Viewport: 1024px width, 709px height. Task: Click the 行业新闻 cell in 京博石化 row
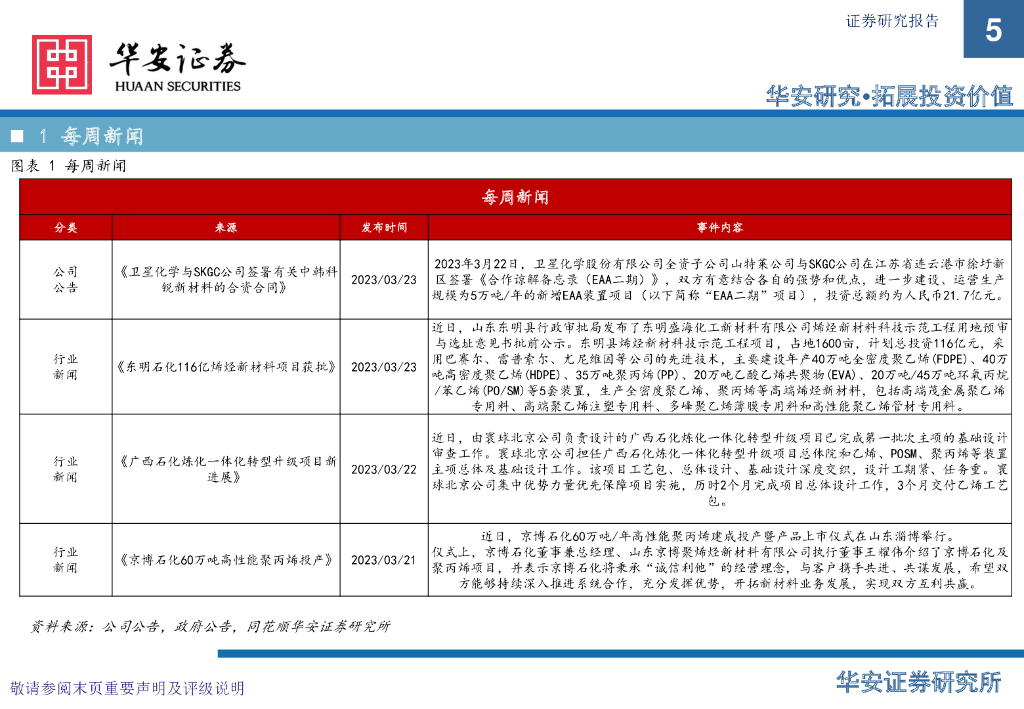(x=66, y=560)
